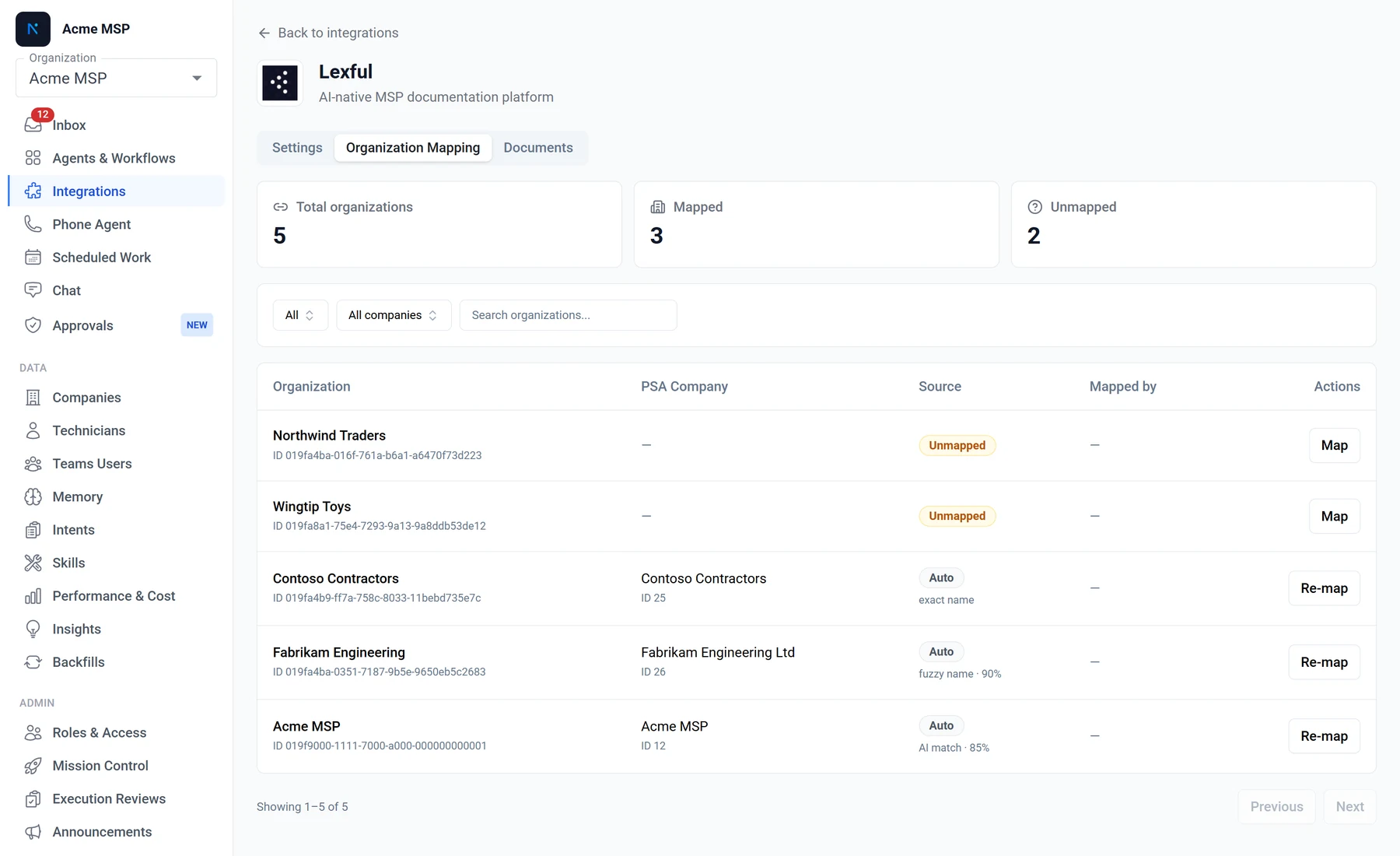Image resolution: width=1400 pixels, height=856 pixels.
Task: Open Agents & Workflows in sidebar
Action: 116,158
